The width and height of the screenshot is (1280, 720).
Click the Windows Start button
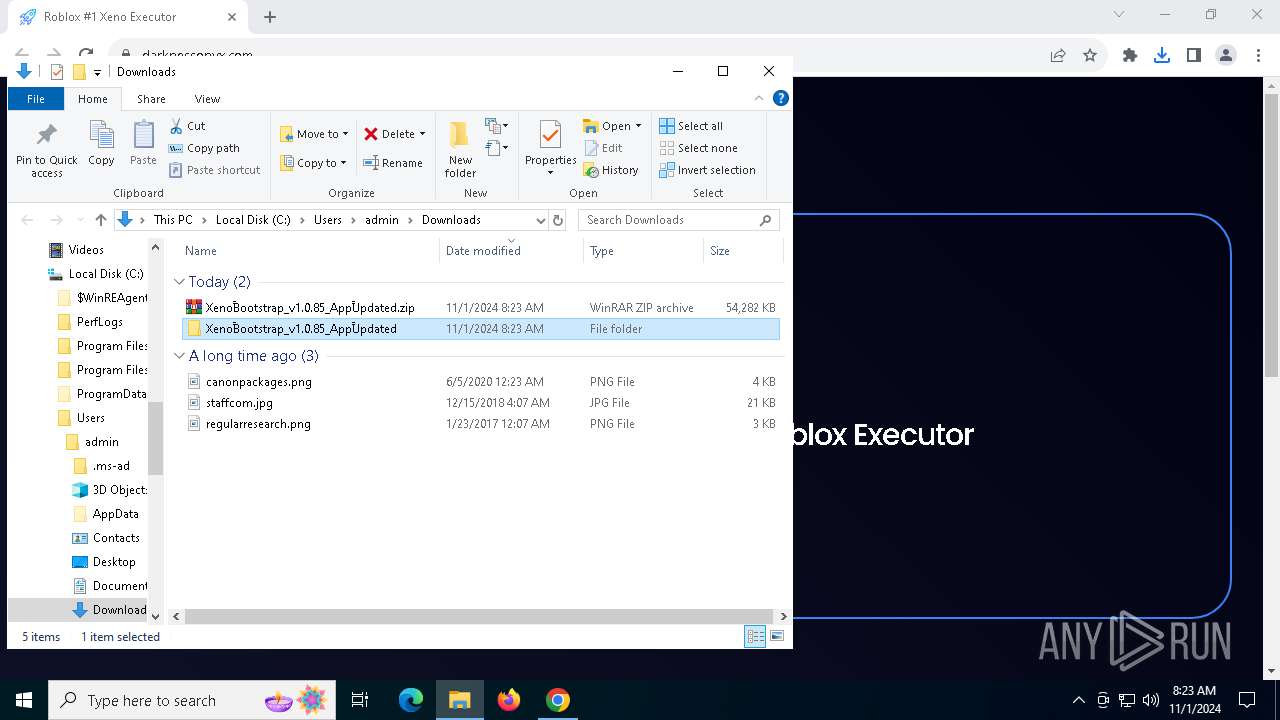pyautogui.click(x=24, y=700)
